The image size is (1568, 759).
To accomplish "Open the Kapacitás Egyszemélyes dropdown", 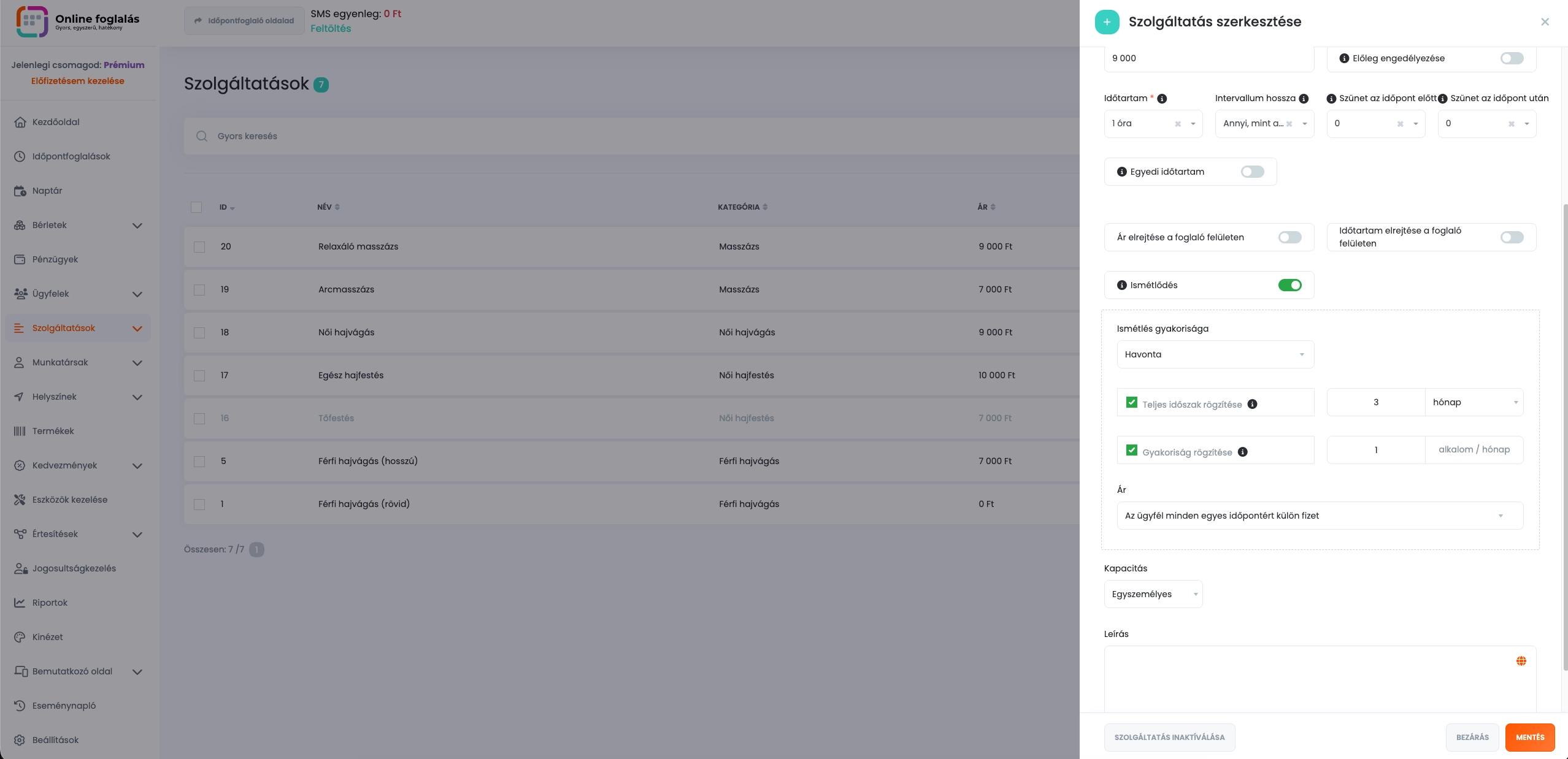I will pos(1153,594).
